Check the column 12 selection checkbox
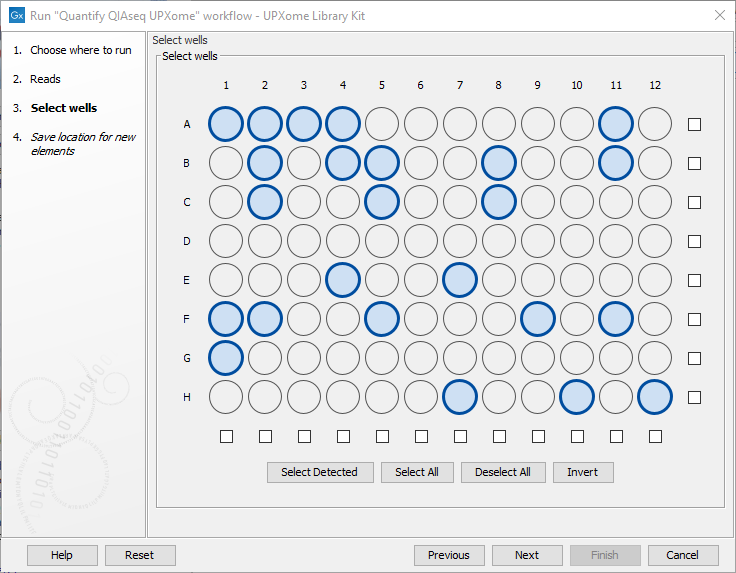 point(655,436)
